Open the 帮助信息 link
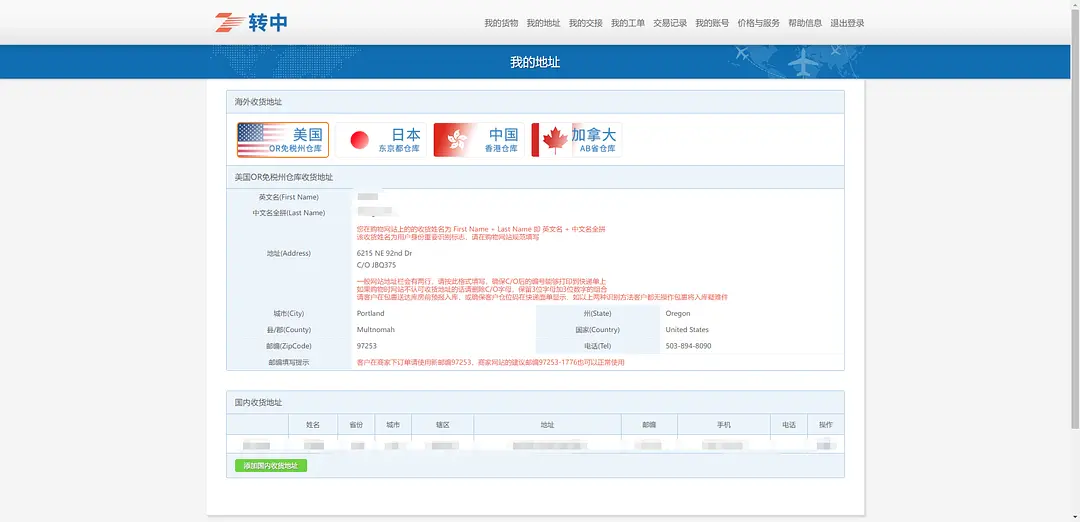The image size is (1080, 522). (805, 23)
